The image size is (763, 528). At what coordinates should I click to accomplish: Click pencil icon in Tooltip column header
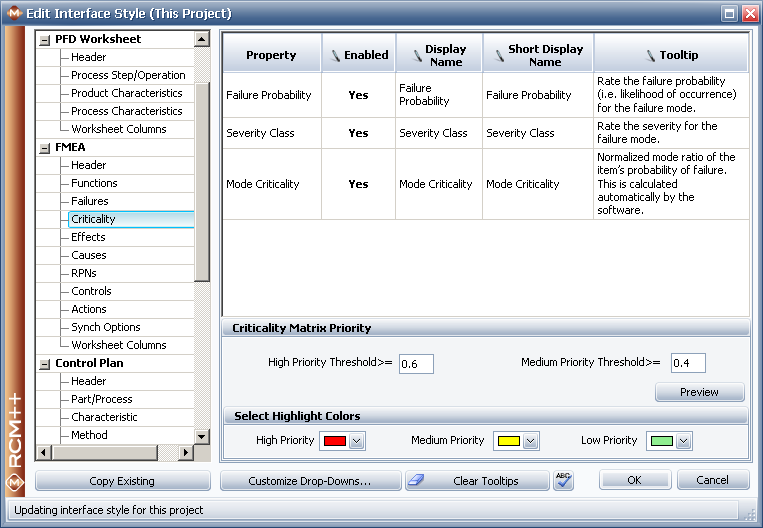pyautogui.click(x=650, y=55)
